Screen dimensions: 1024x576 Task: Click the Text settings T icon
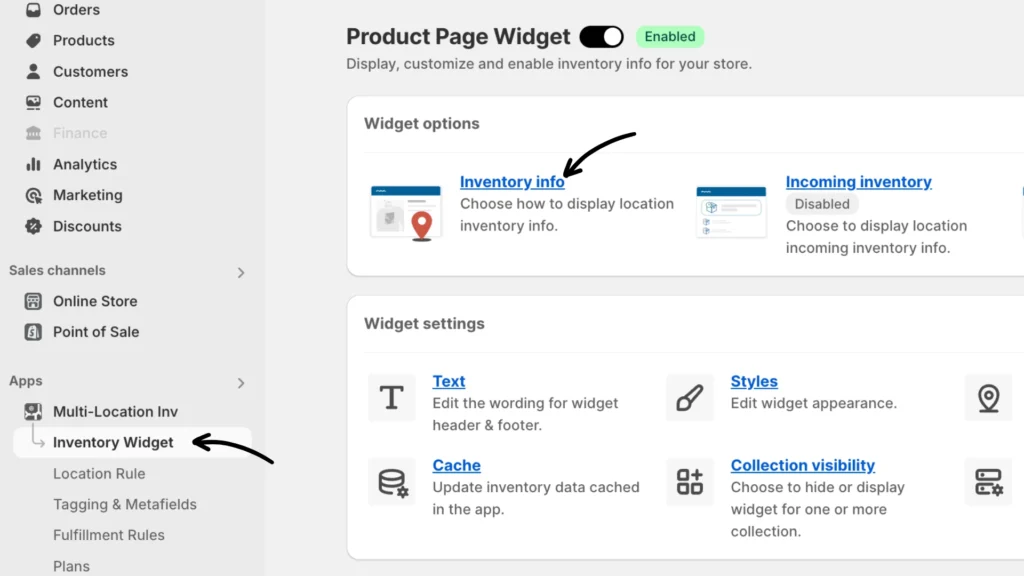point(391,398)
